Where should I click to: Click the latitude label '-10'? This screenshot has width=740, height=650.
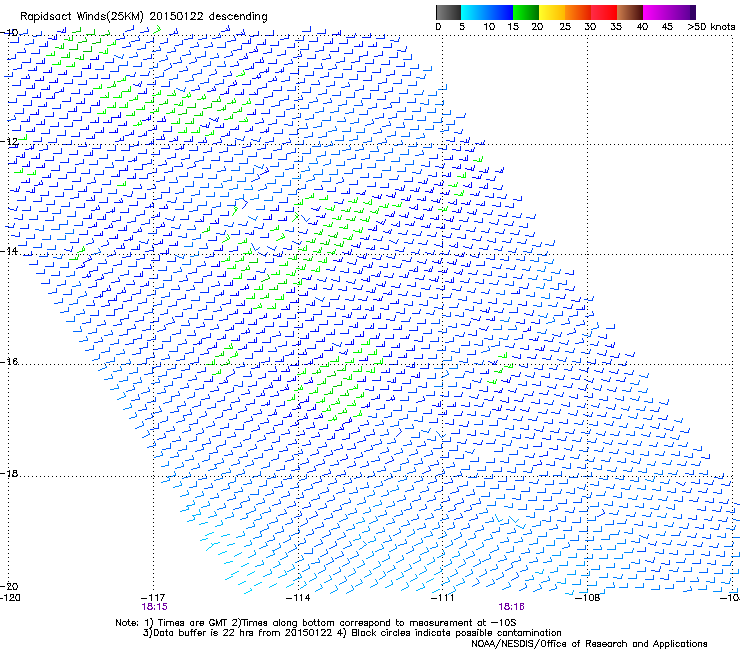click(x=10, y=32)
